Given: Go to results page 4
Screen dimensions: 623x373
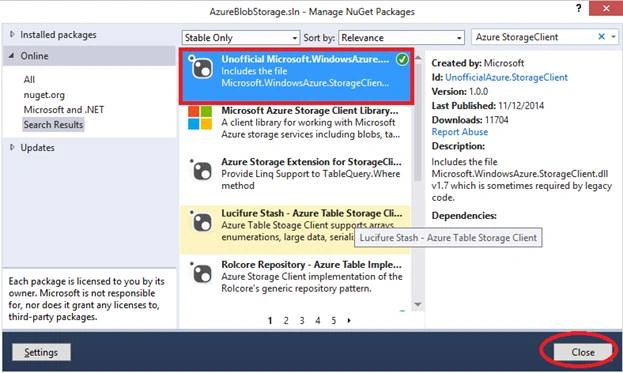Looking at the screenshot, I should tap(317, 321).
